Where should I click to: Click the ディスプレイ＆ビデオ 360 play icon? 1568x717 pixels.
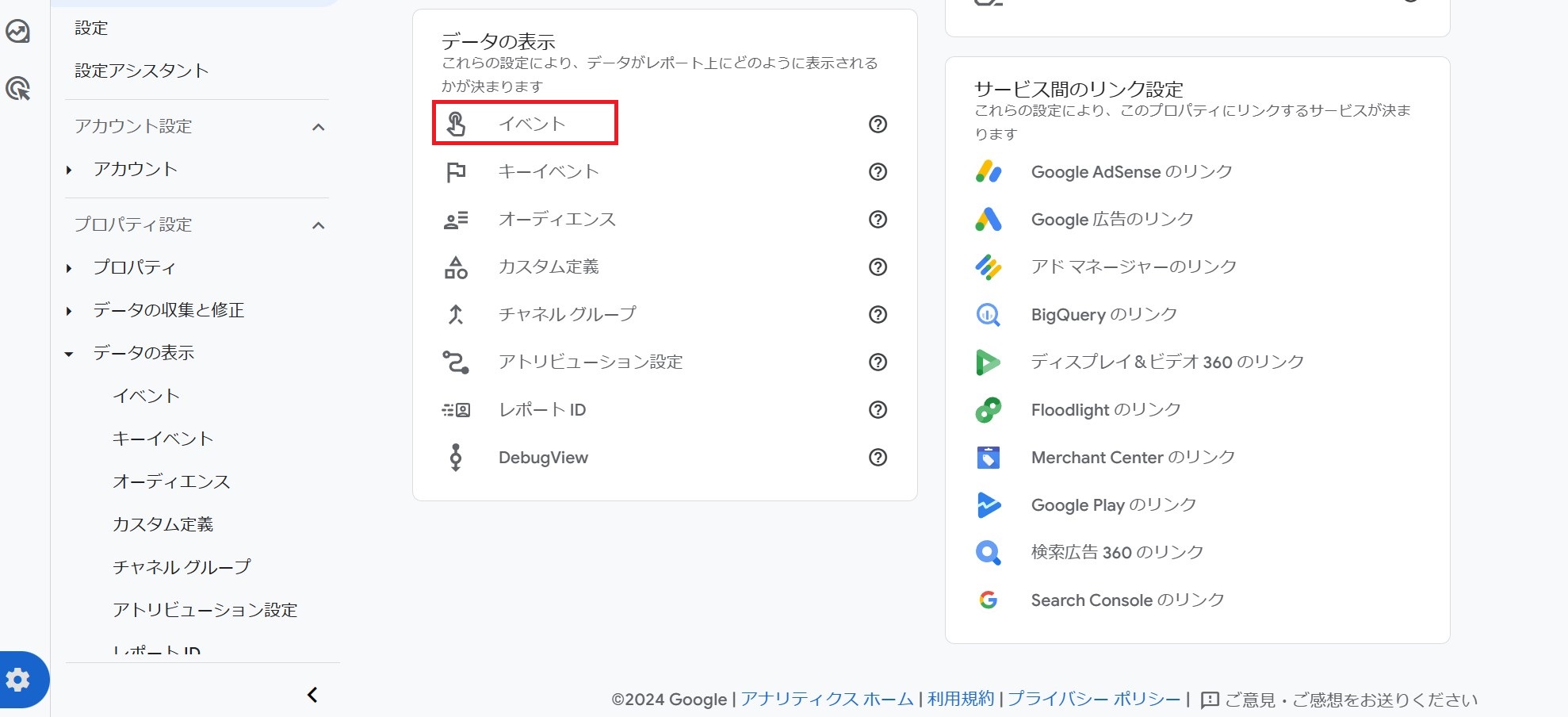tap(989, 362)
